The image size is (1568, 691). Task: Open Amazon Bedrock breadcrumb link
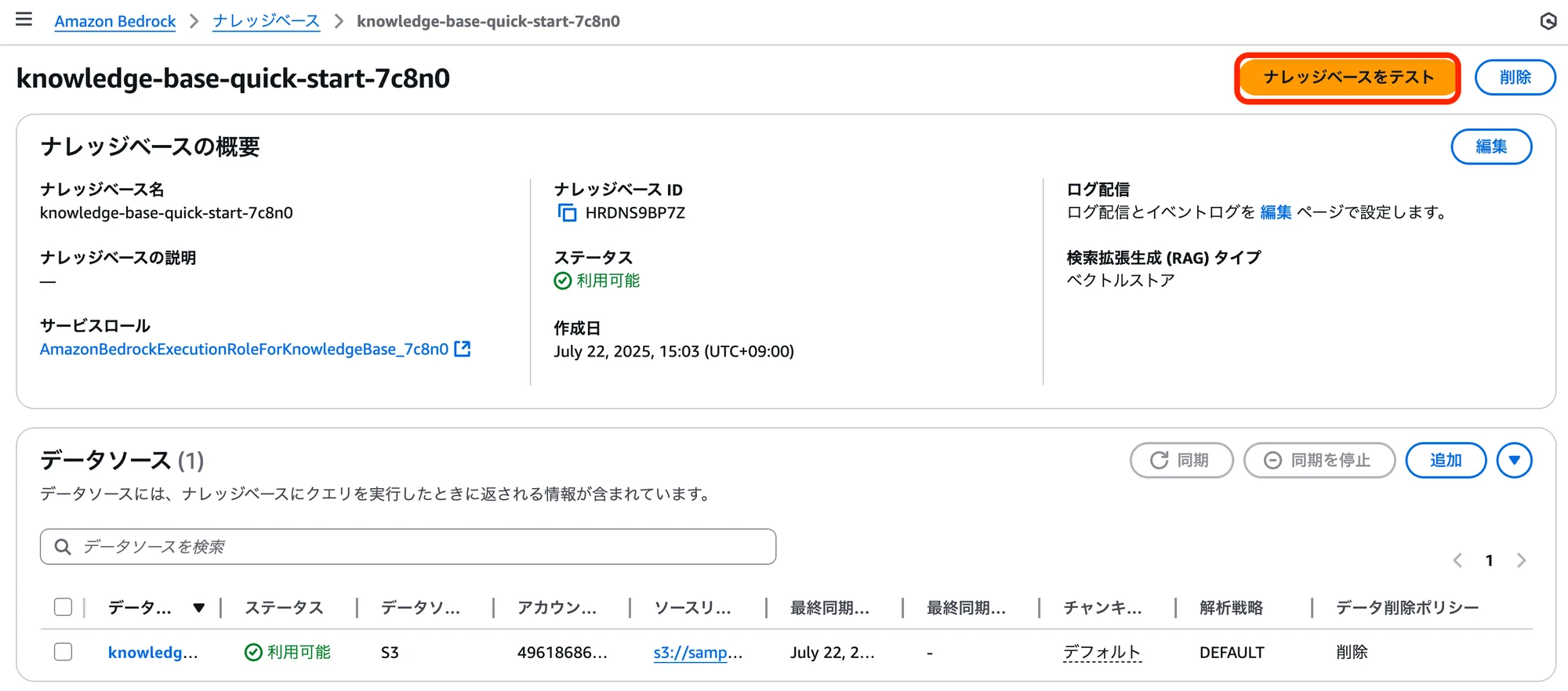click(115, 21)
